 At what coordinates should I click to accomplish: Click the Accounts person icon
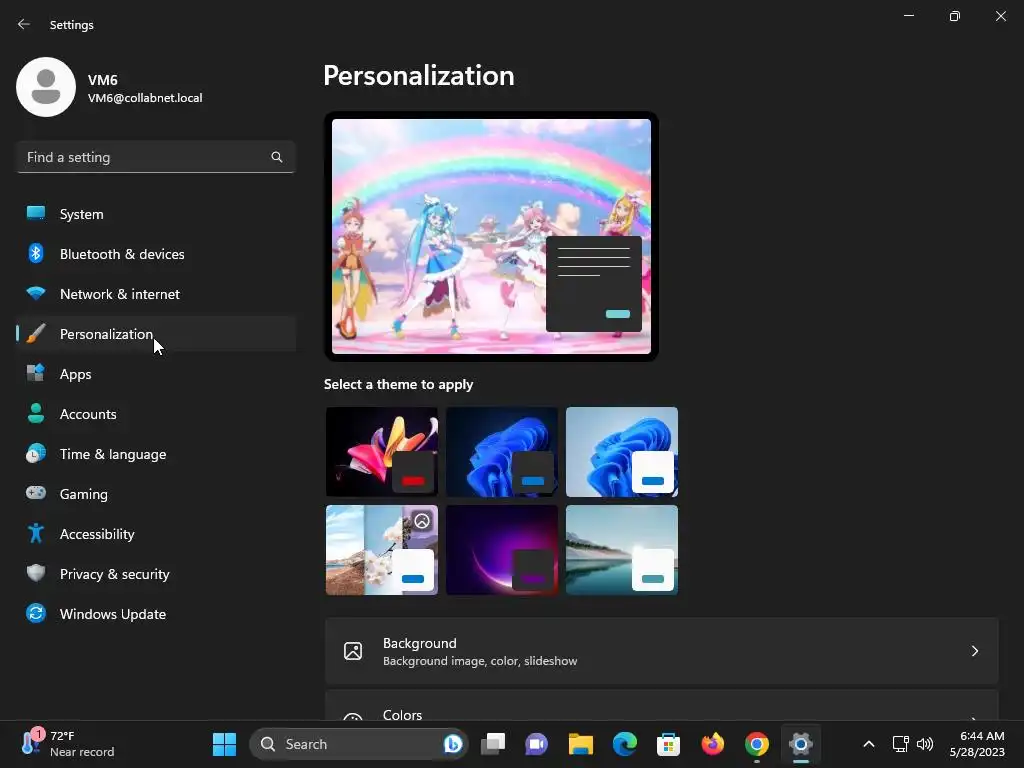36,413
